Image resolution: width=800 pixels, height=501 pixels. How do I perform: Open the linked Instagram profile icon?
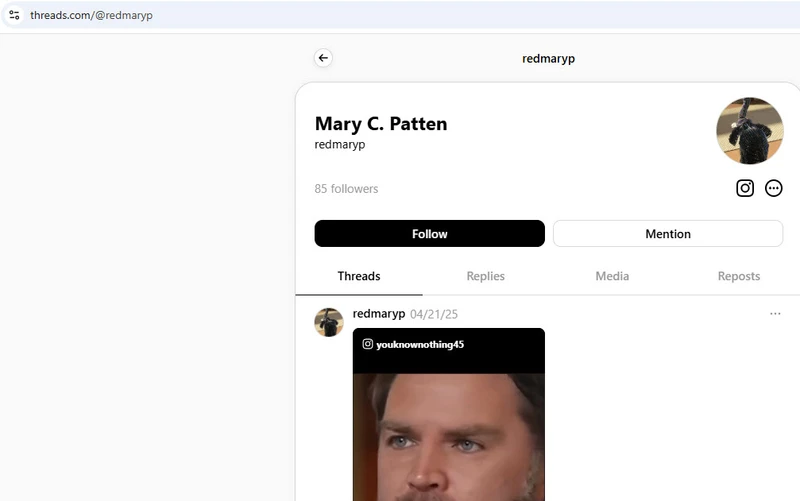pos(745,188)
